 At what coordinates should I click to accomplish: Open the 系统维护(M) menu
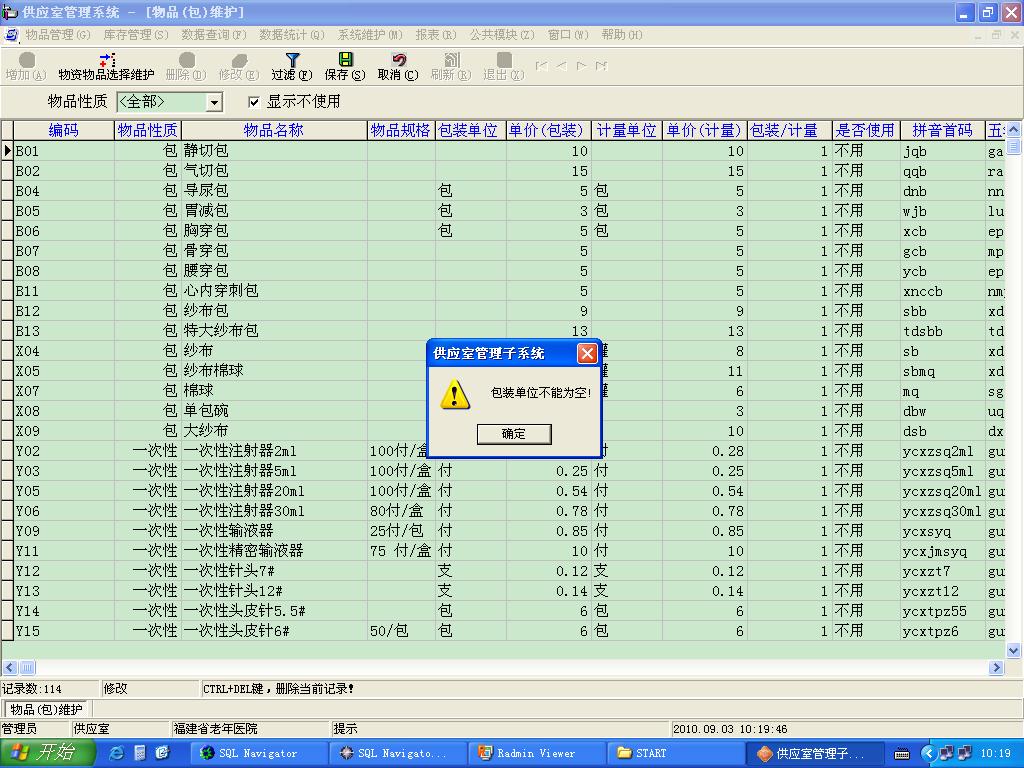pos(370,35)
